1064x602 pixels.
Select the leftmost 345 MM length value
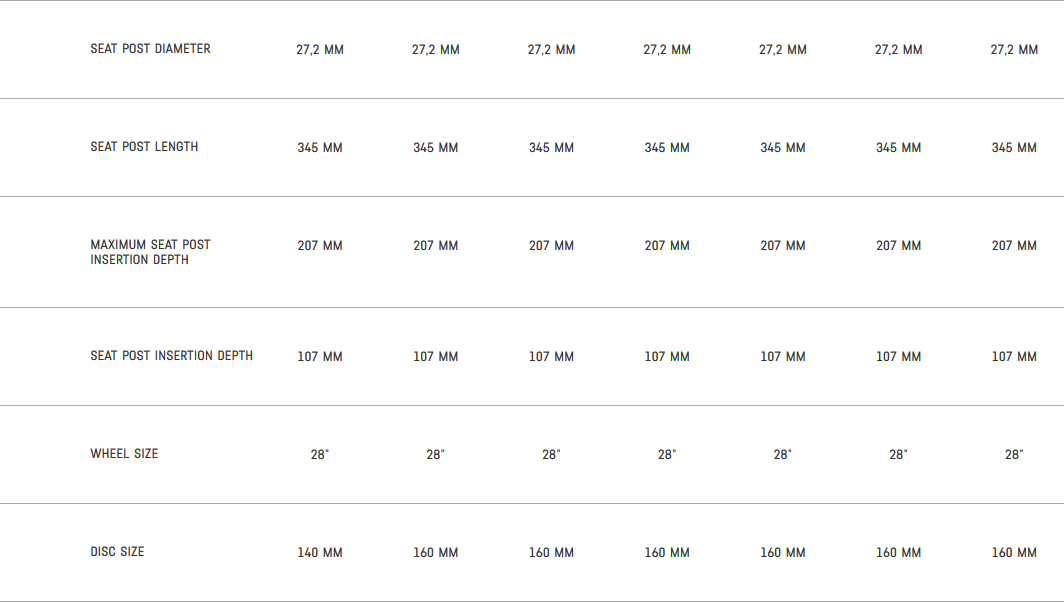(x=320, y=148)
